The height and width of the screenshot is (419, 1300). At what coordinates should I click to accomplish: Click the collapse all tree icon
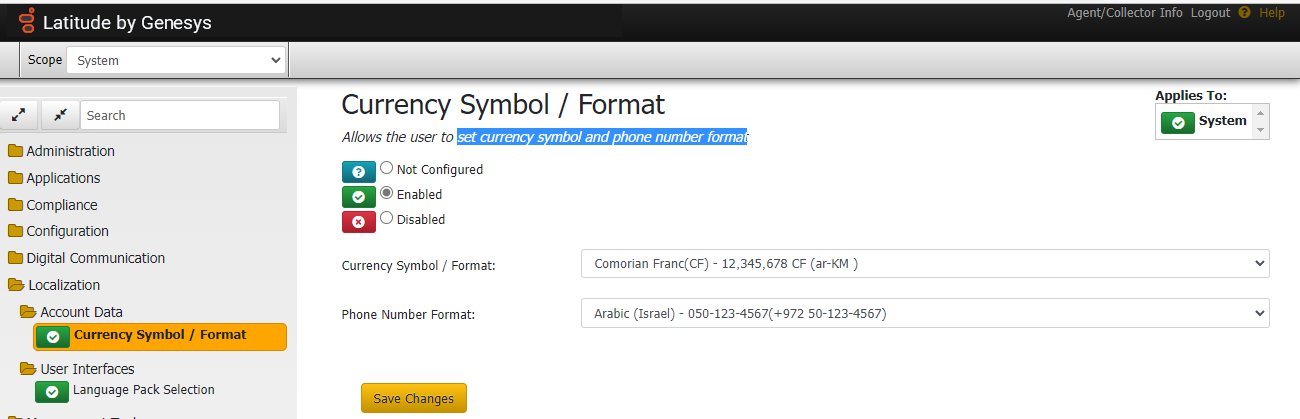(59, 115)
